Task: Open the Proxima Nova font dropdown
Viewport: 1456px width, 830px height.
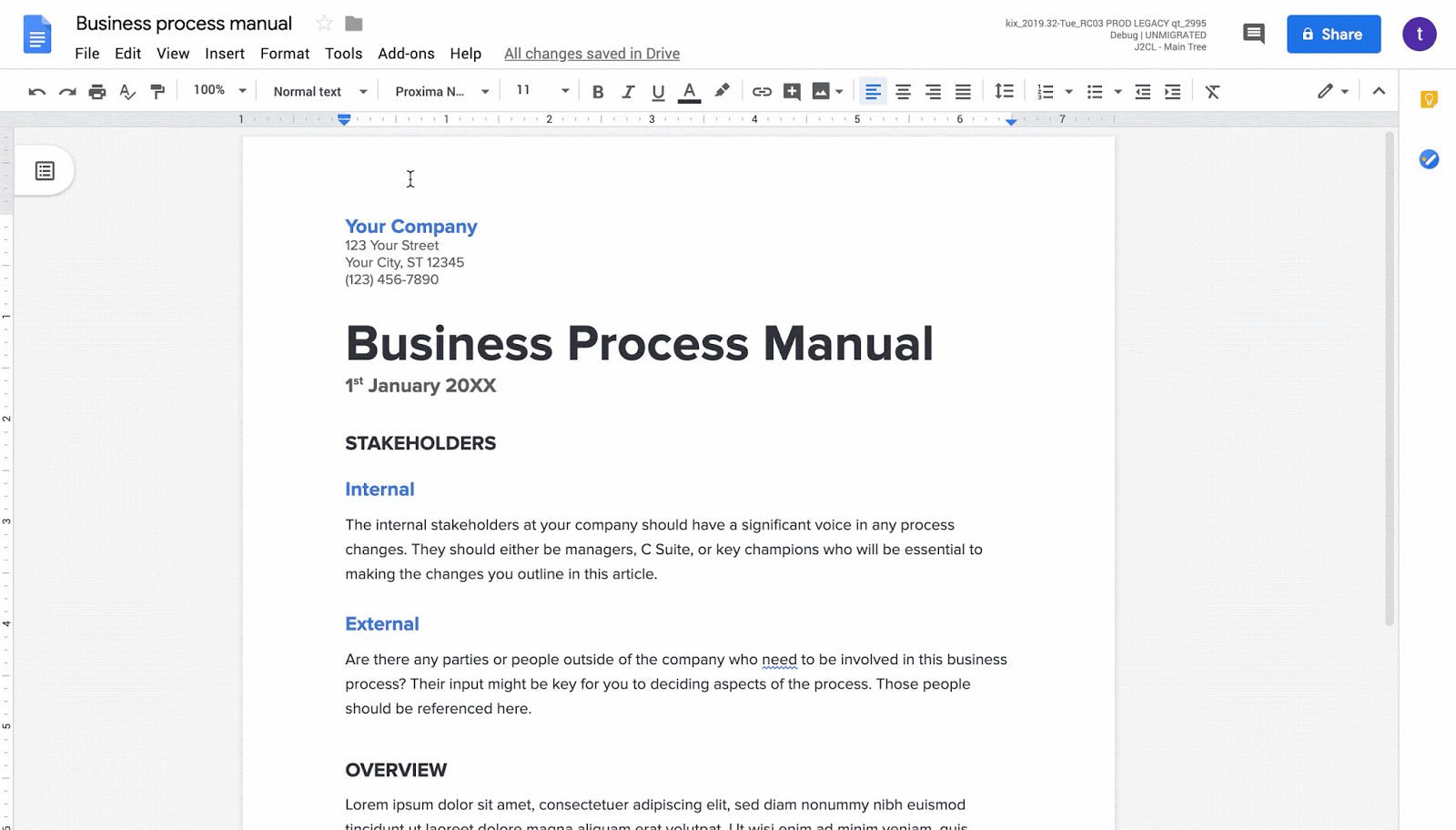Action: coord(441,91)
